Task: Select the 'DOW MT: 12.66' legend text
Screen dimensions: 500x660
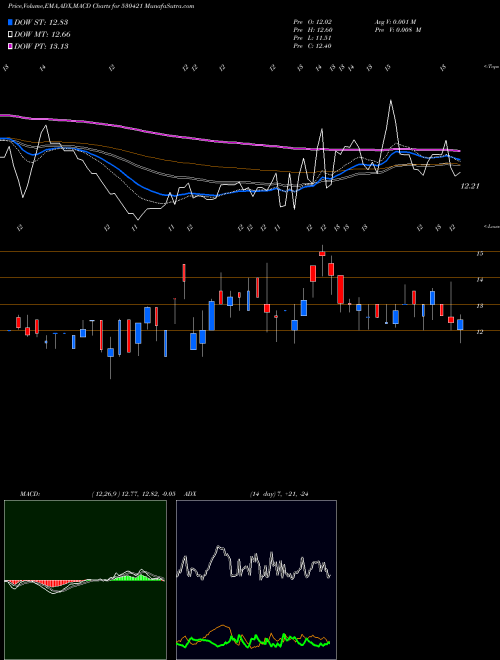Action: (42, 35)
